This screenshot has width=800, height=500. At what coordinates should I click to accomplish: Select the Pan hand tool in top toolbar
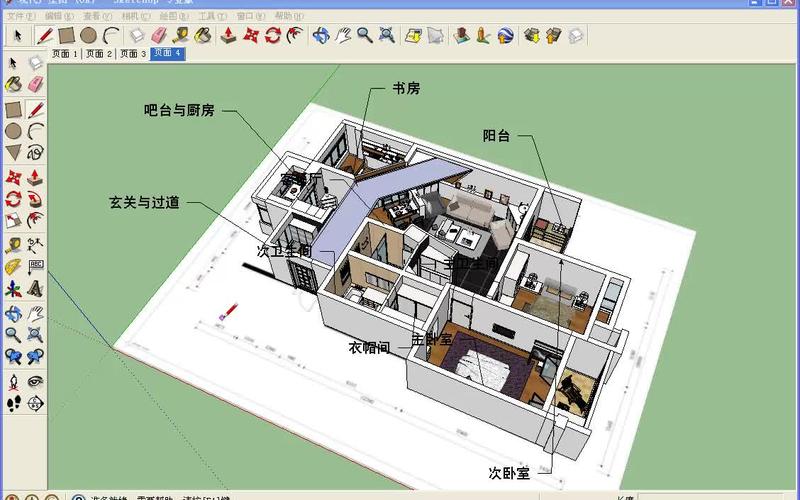[343, 36]
